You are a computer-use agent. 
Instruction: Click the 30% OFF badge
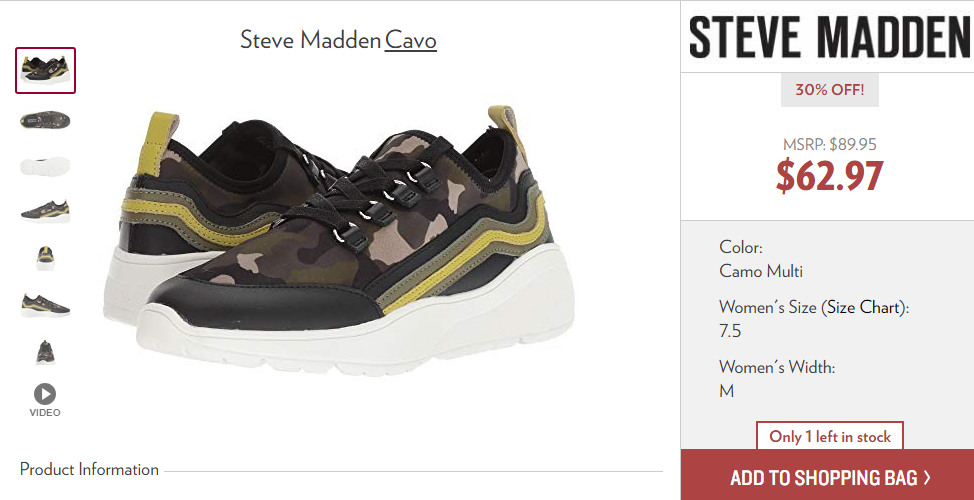point(829,90)
